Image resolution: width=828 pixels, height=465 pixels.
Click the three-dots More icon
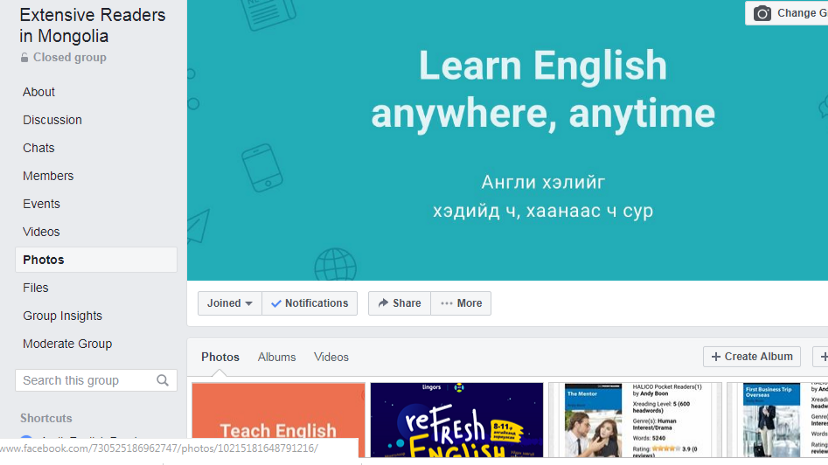(446, 303)
